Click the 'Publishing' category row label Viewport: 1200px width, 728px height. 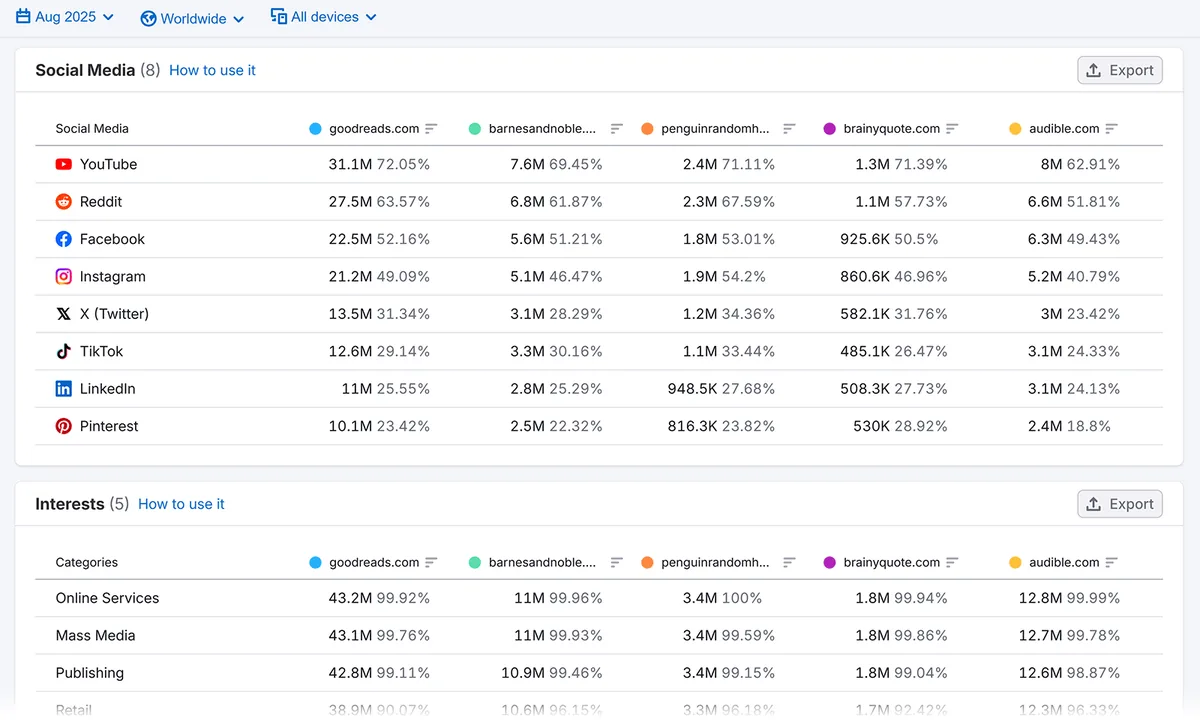point(90,673)
